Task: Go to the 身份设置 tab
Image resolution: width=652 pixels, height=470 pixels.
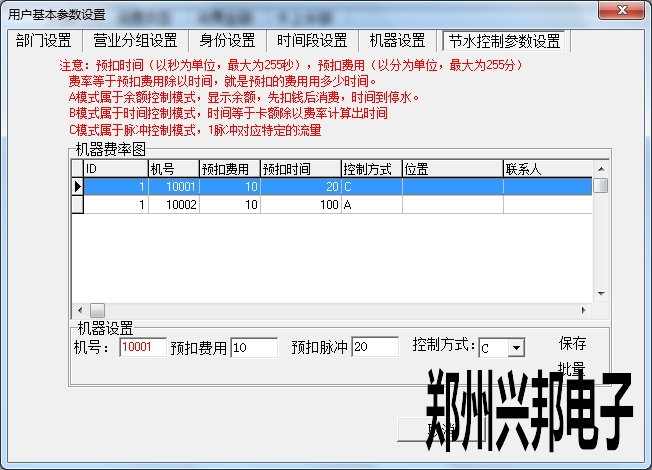Action: point(227,41)
